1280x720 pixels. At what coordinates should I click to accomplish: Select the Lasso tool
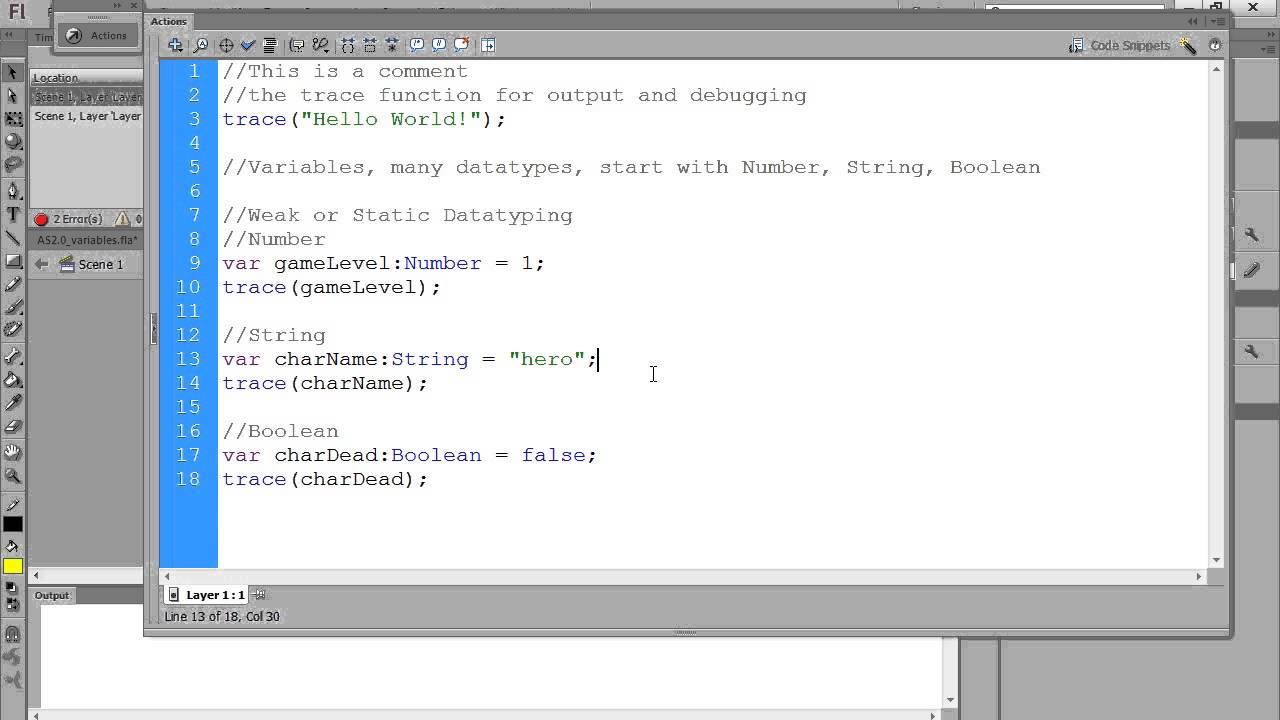13,165
